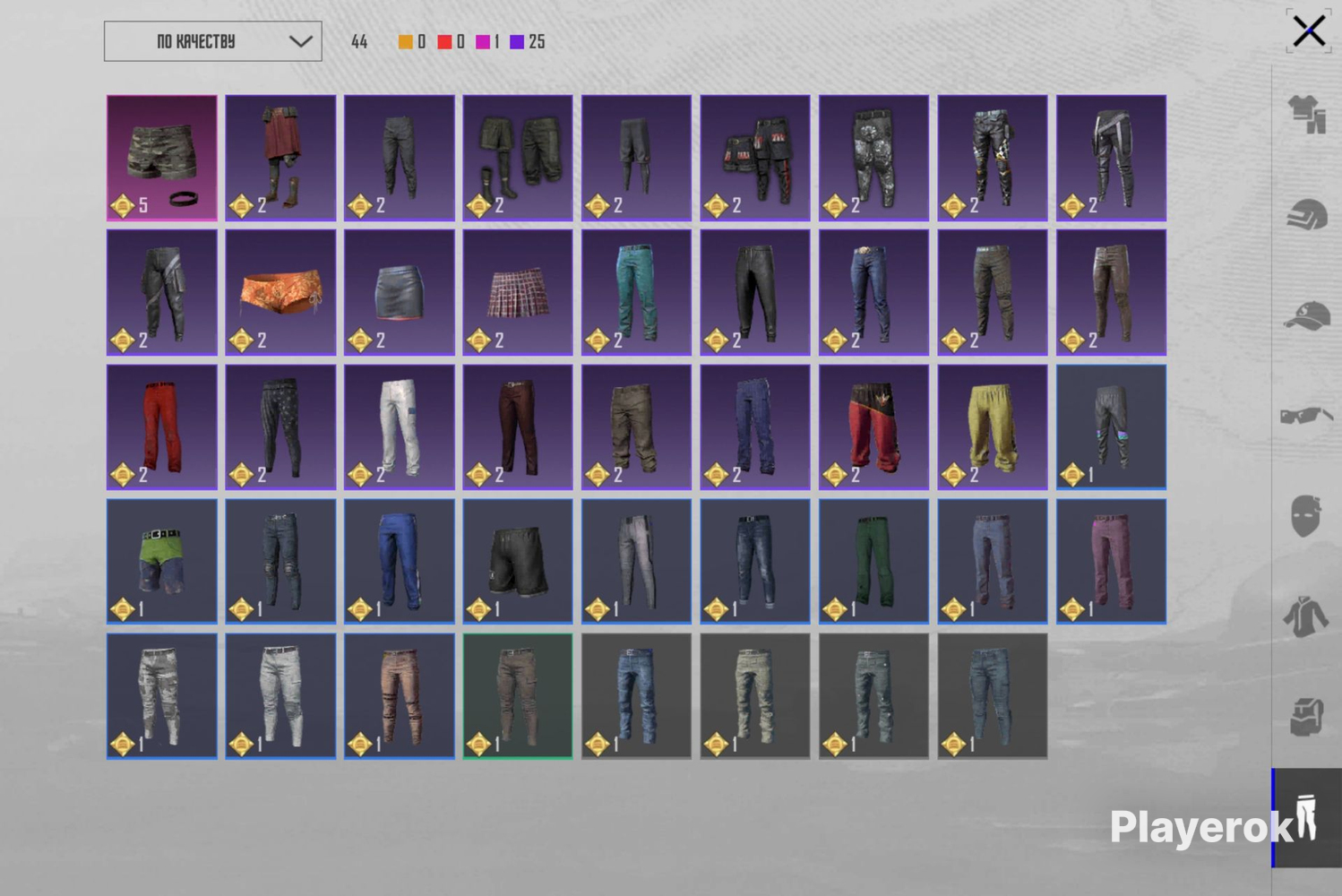Image resolution: width=1342 pixels, height=896 pixels.
Task: Select the white pants in the purple tile
Action: click(400, 426)
